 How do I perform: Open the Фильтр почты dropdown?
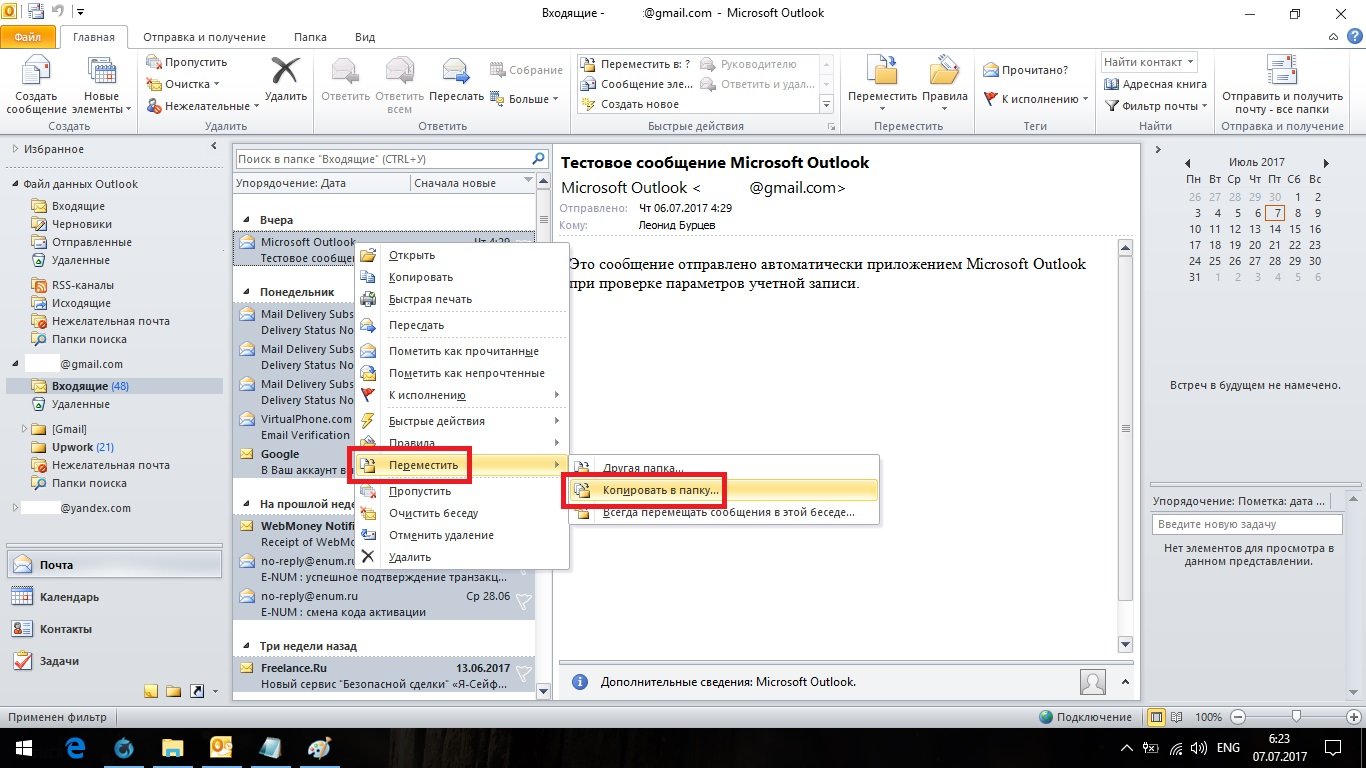coord(1156,106)
